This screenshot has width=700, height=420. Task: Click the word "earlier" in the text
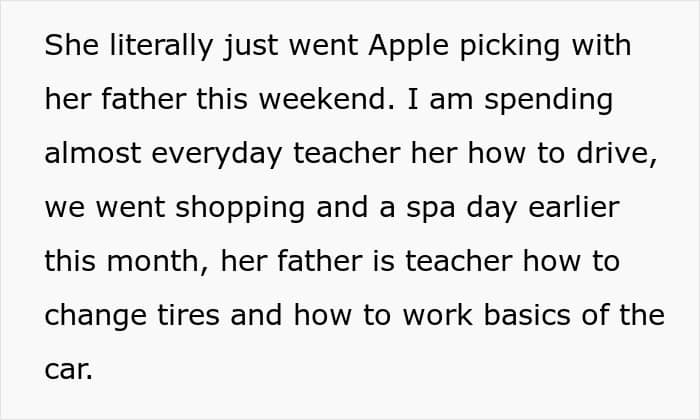[x=574, y=207]
